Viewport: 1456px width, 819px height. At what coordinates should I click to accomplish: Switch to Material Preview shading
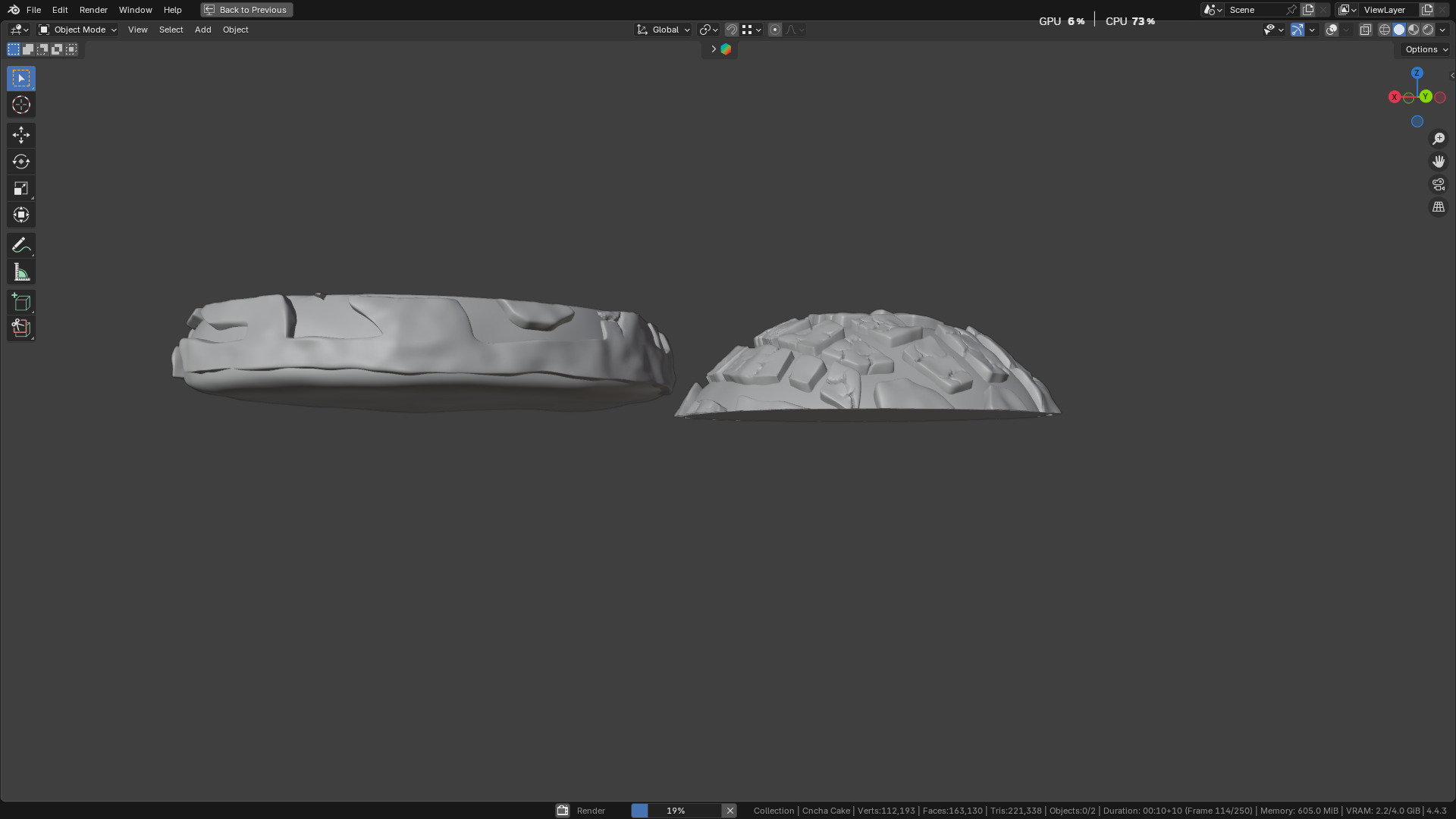[1414, 30]
